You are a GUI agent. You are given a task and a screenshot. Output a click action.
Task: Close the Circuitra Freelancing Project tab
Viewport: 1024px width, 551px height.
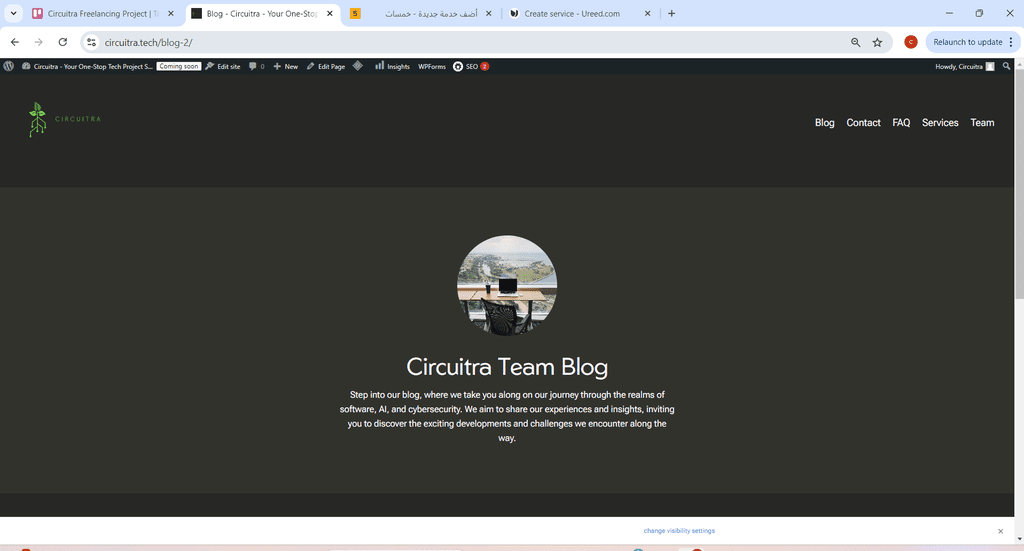(x=171, y=13)
